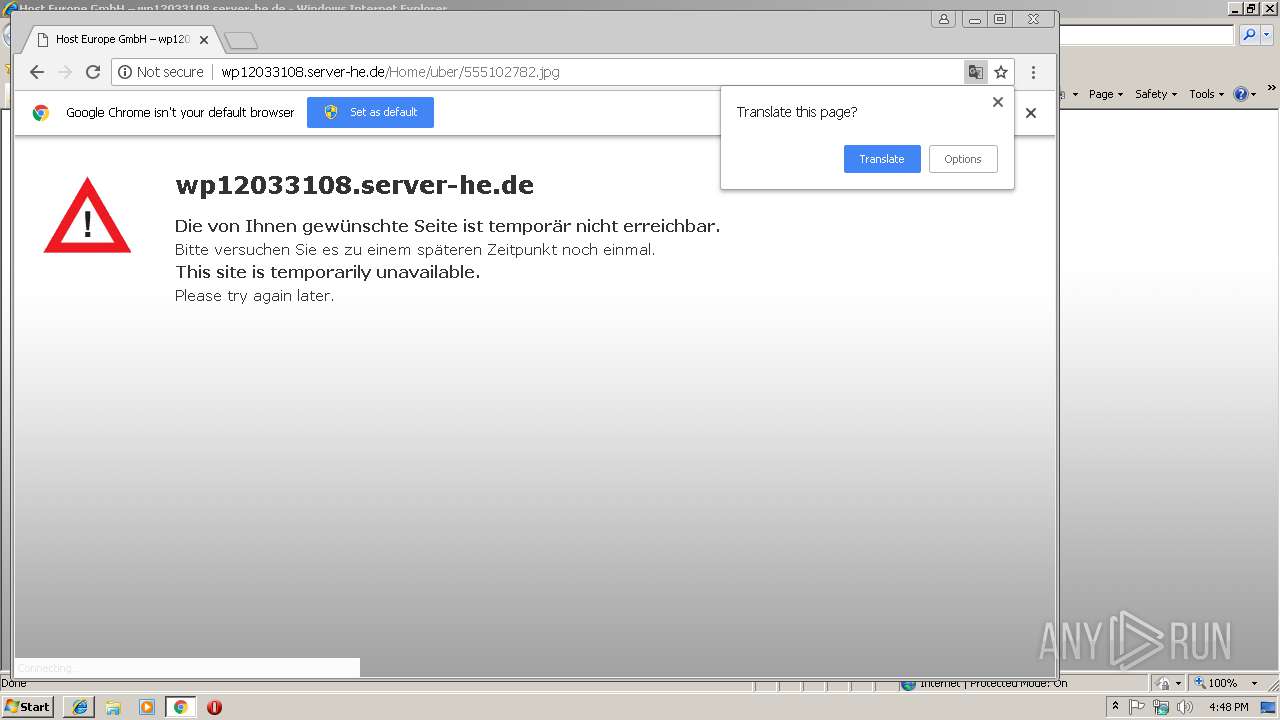Click Chrome's forward arrow button
The width and height of the screenshot is (1280, 720).
click(65, 72)
